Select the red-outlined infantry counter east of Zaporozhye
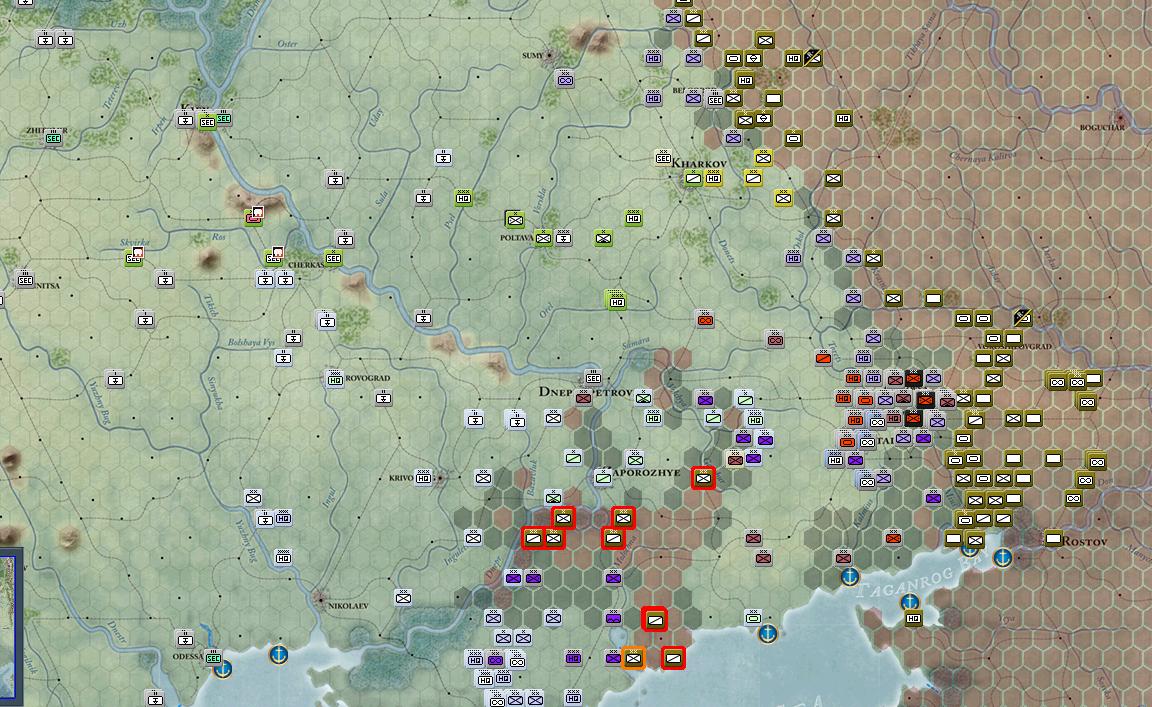Screen dimensions: 1152x707 tap(703, 478)
